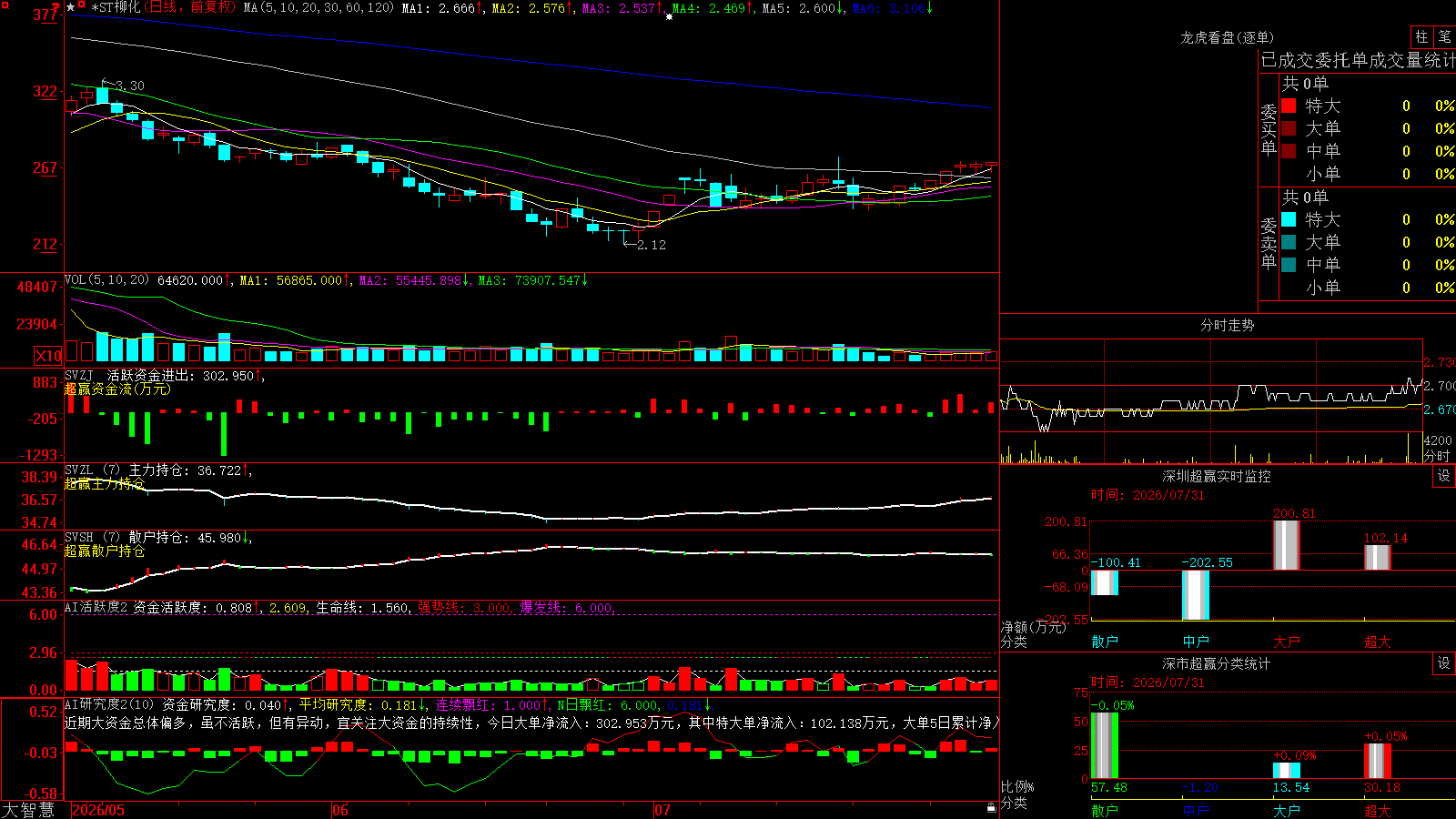Click the 06 month marker on timeline
The image size is (1456, 819).
340,810
